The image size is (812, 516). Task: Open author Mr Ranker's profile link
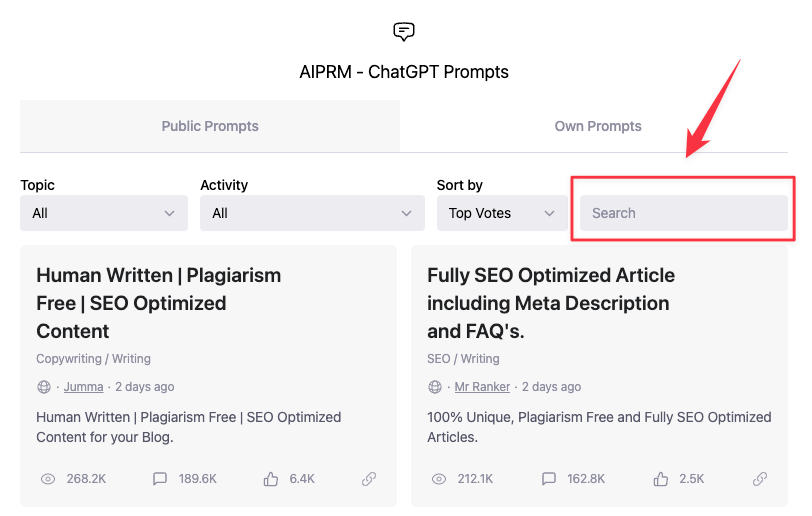[482, 387]
